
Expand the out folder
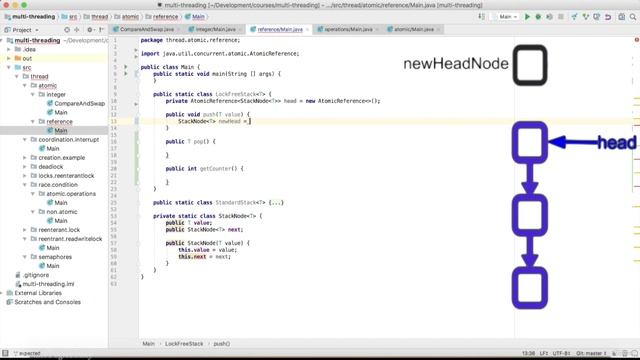tap(9, 58)
